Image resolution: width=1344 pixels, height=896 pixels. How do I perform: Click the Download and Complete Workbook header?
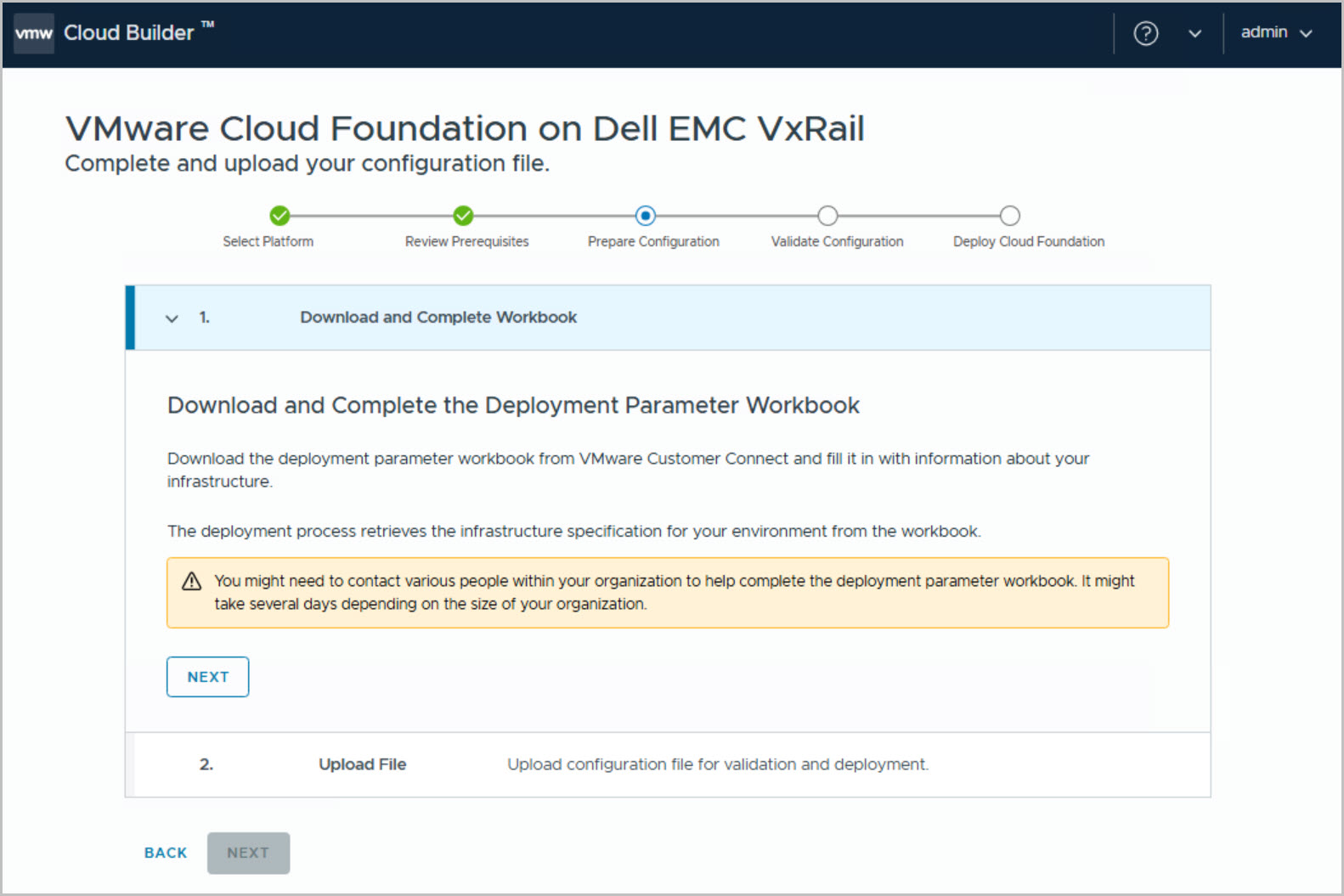(438, 318)
